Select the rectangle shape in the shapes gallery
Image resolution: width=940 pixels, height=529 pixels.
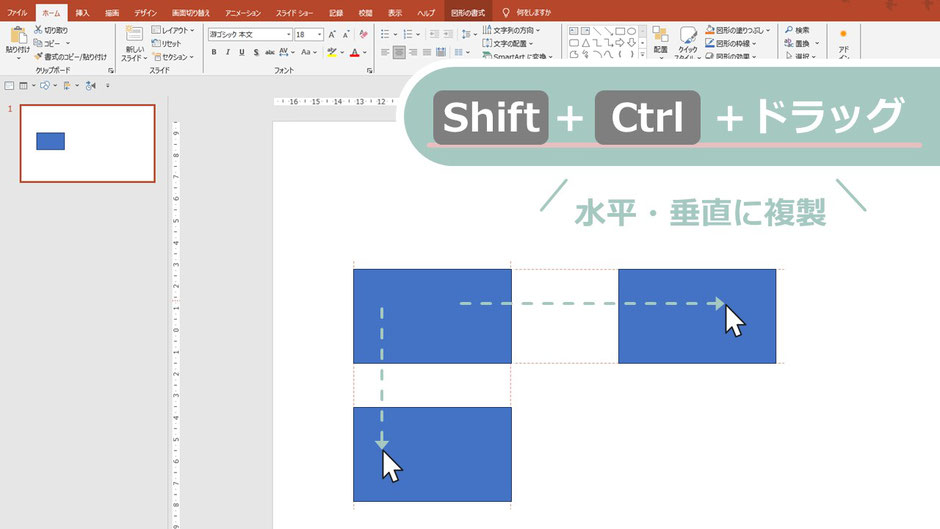point(620,31)
